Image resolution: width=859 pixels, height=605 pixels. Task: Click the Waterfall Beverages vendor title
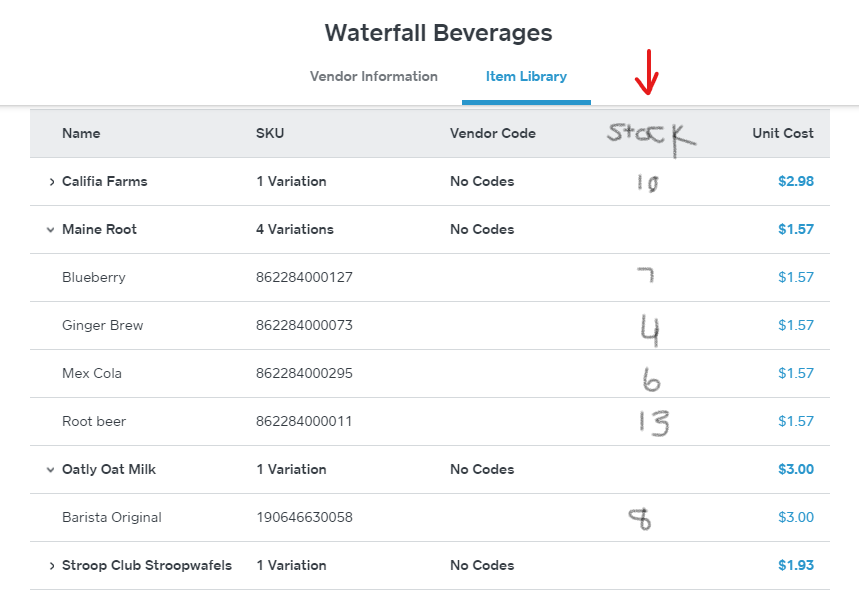click(438, 33)
